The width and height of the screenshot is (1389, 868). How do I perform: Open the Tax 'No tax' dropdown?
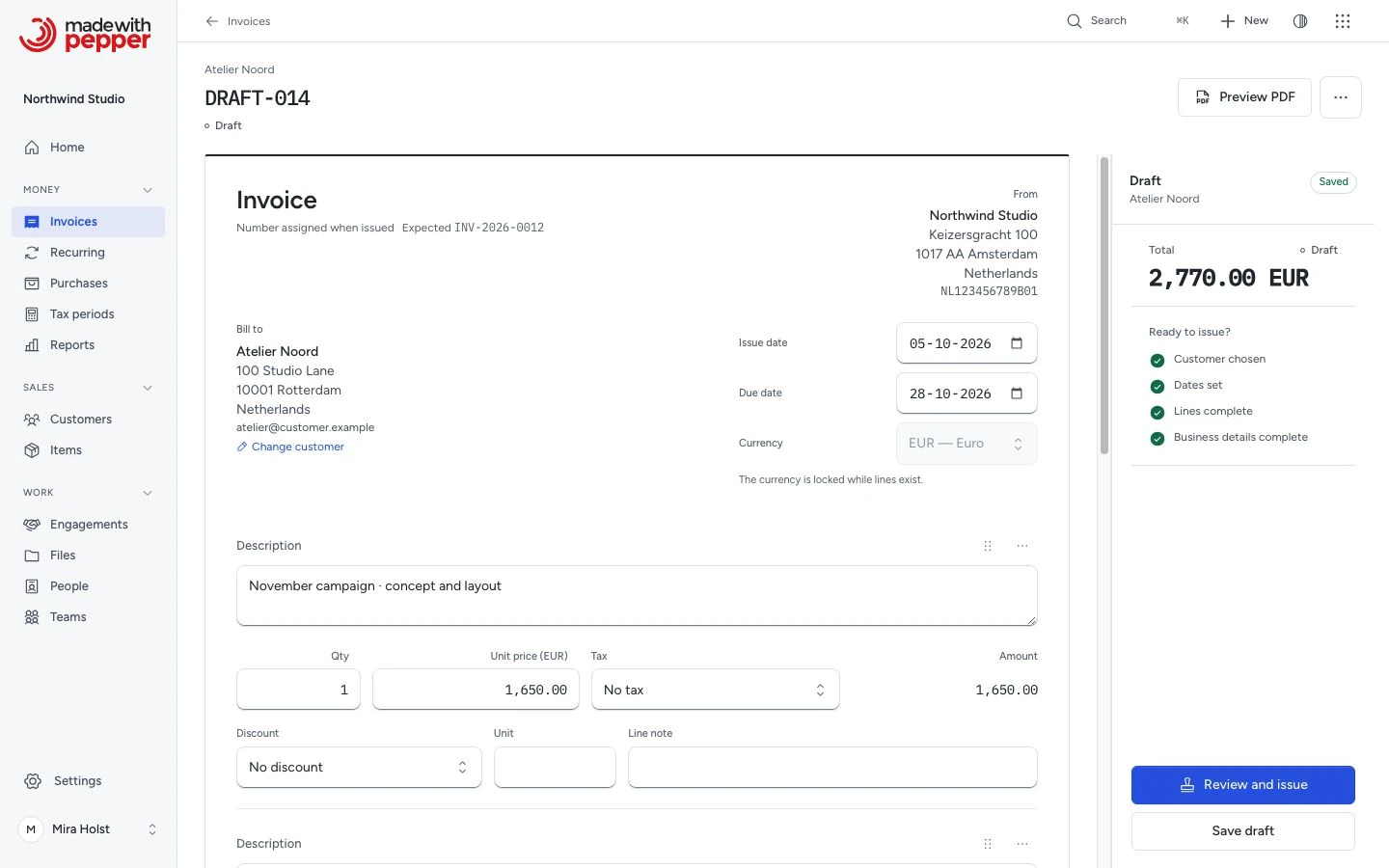[715, 690]
